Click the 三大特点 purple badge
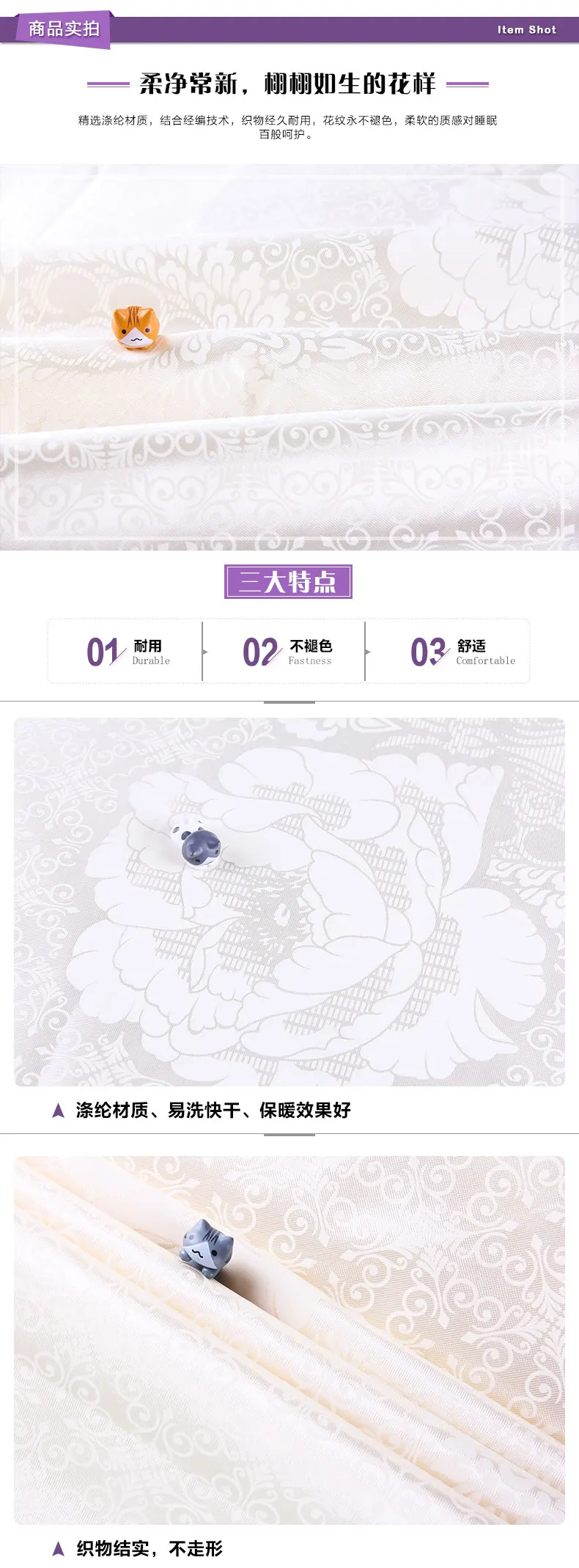 [x=288, y=582]
